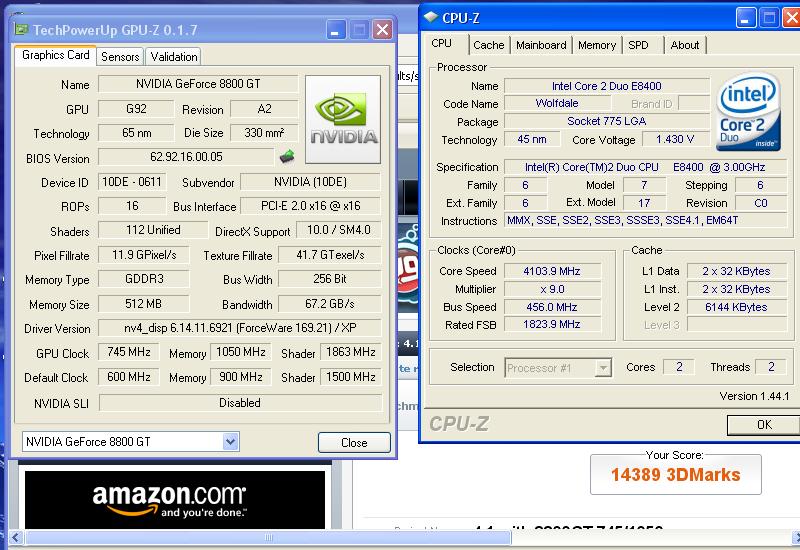This screenshot has width=800, height=550.
Task: Click the 14389 3DMarks score
Action: (x=676, y=474)
